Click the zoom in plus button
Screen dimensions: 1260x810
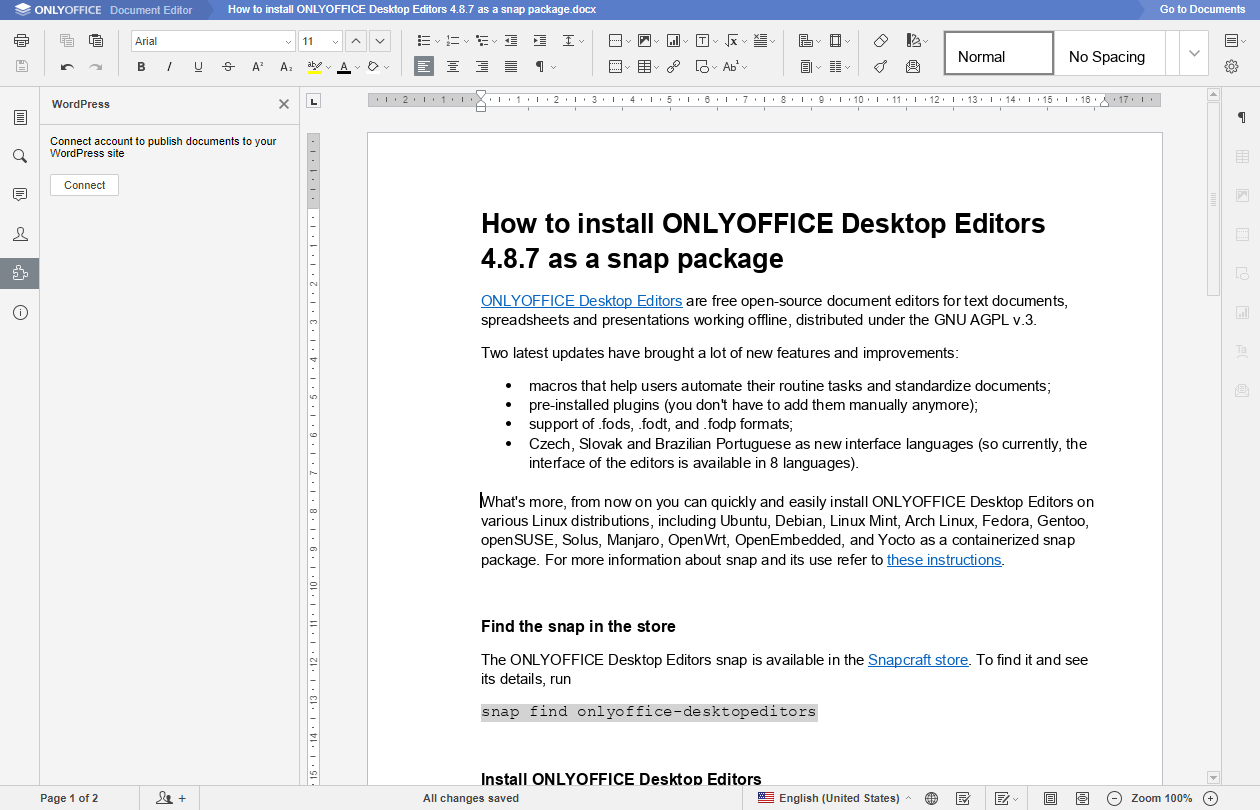pos(1210,798)
